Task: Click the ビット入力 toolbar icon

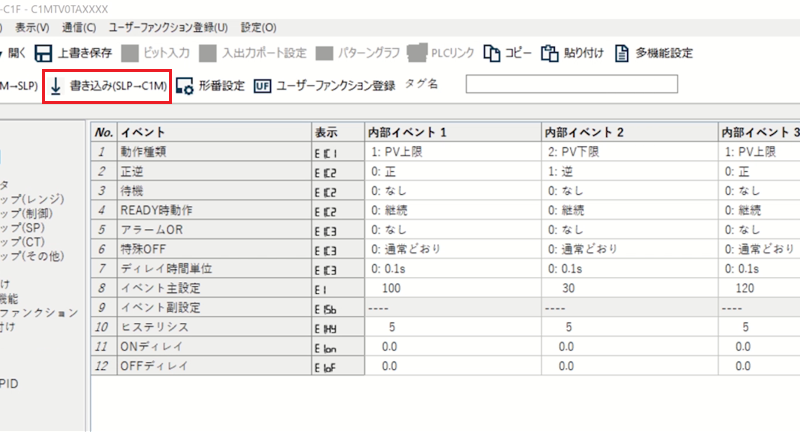Action: point(132,53)
